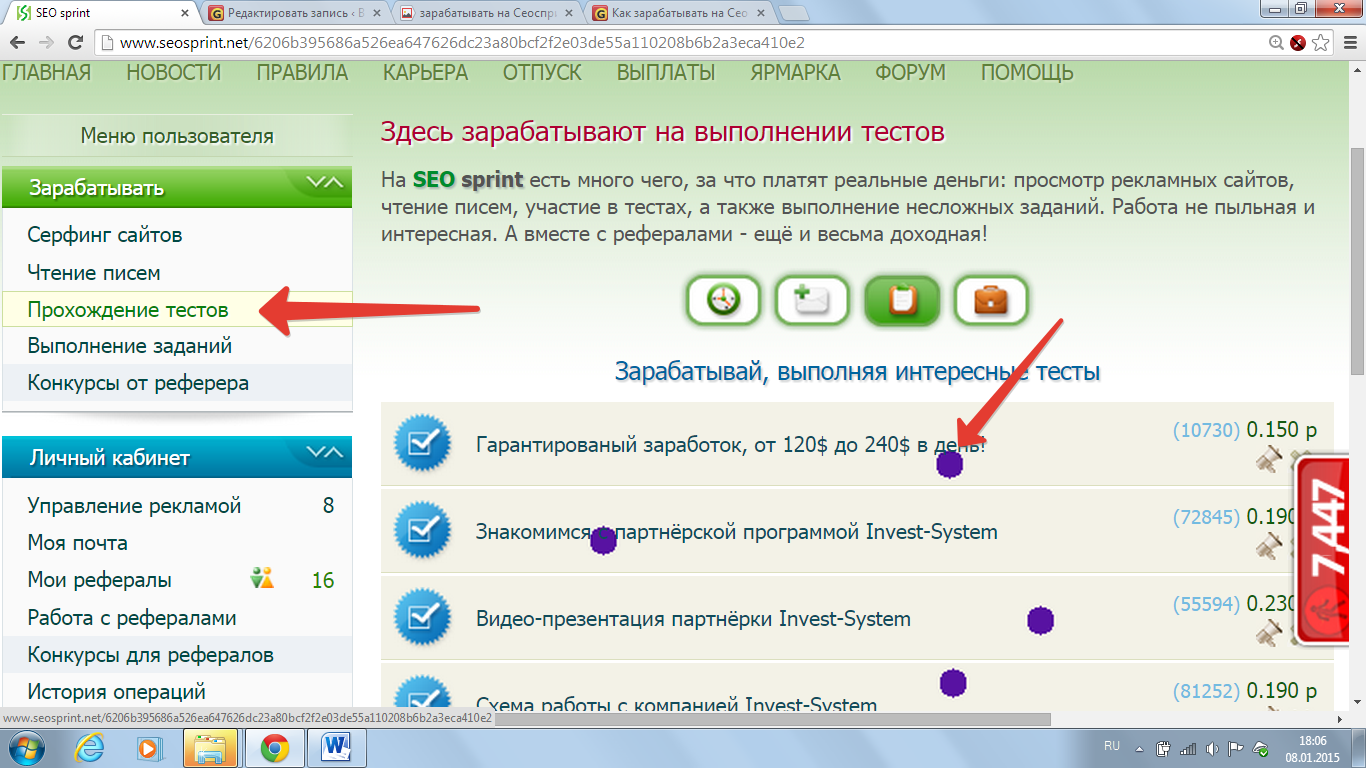The image size is (1366, 768).
Task: Open 'Моя почта' in personal cabinet
Action: pyautogui.click(x=78, y=543)
